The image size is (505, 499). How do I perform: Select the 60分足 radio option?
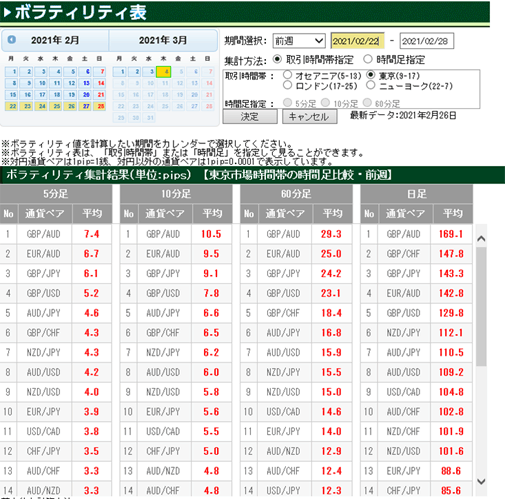point(367,103)
